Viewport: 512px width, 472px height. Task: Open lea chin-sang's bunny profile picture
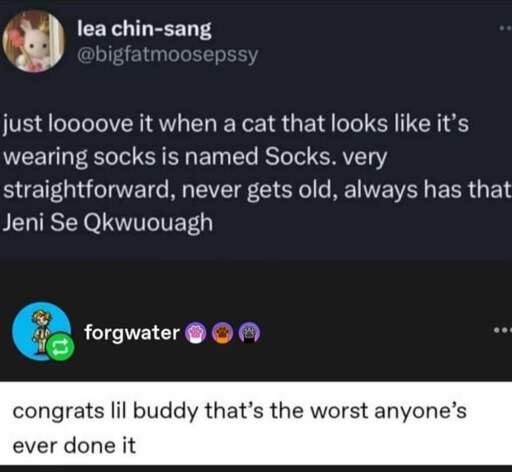33,41
